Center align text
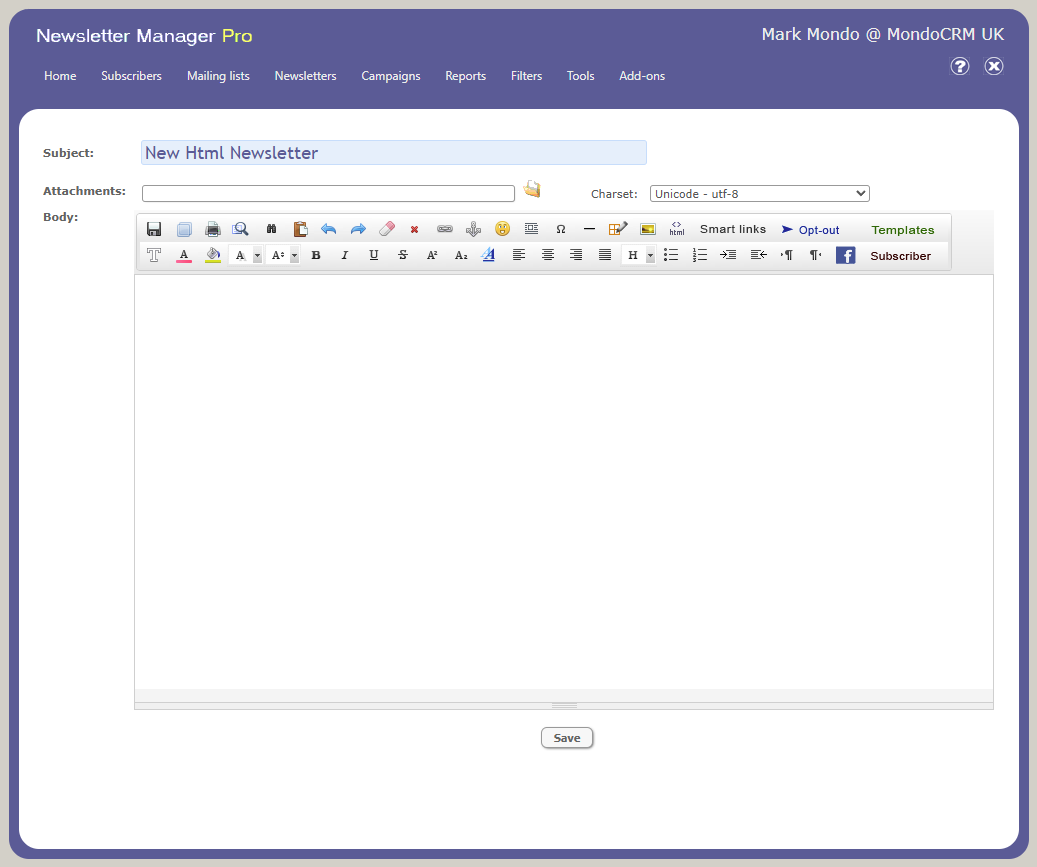1037x867 pixels. click(548, 255)
